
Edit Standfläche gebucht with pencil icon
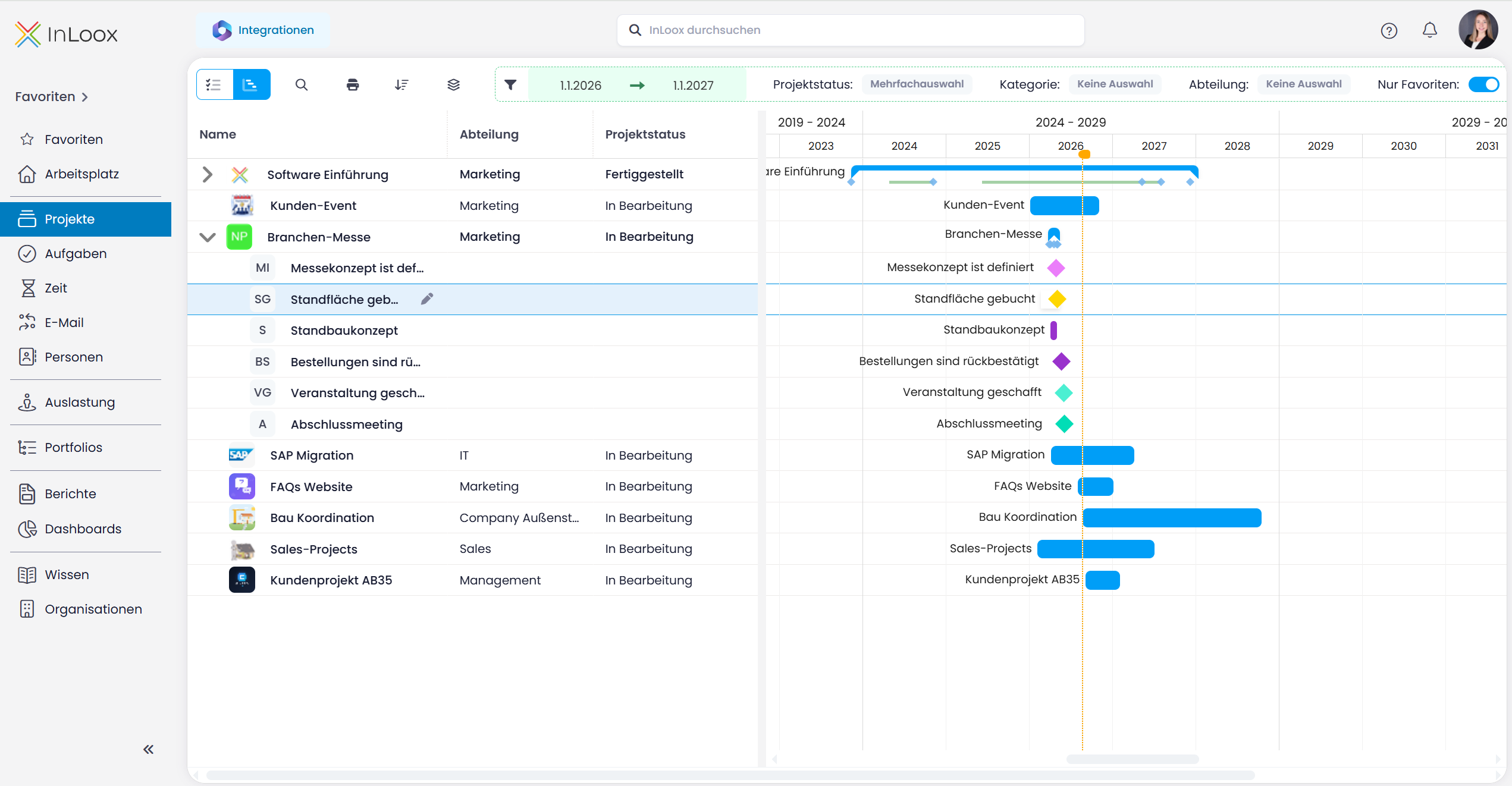coord(427,299)
